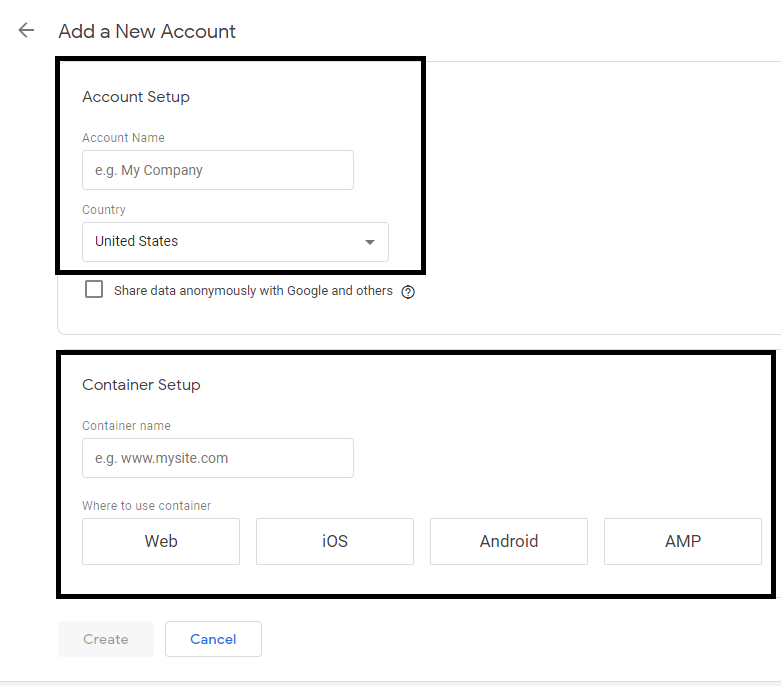Click the Share data anonymously label text

coord(253,291)
